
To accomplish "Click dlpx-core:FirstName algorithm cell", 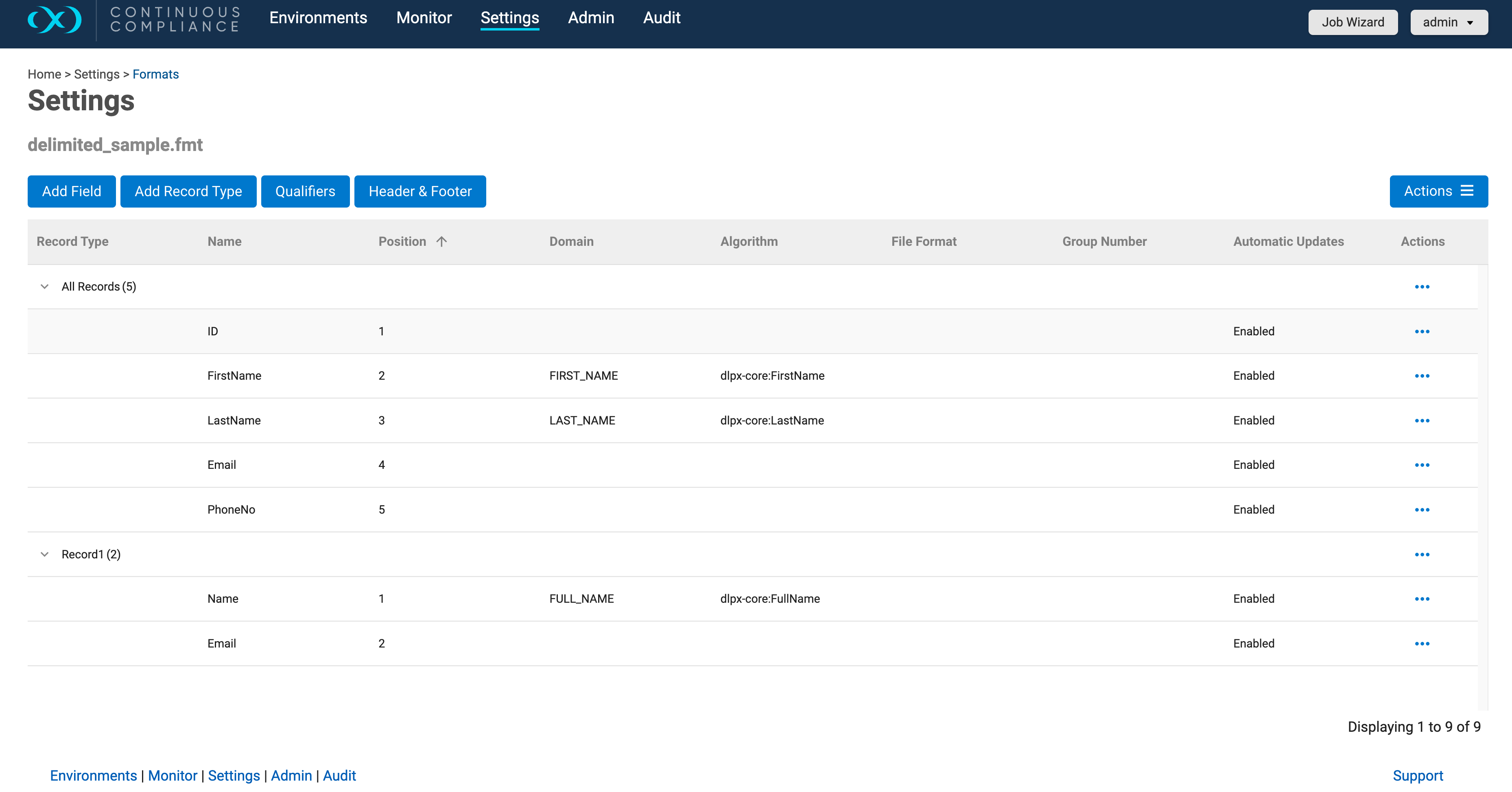I will pyautogui.click(x=772, y=376).
